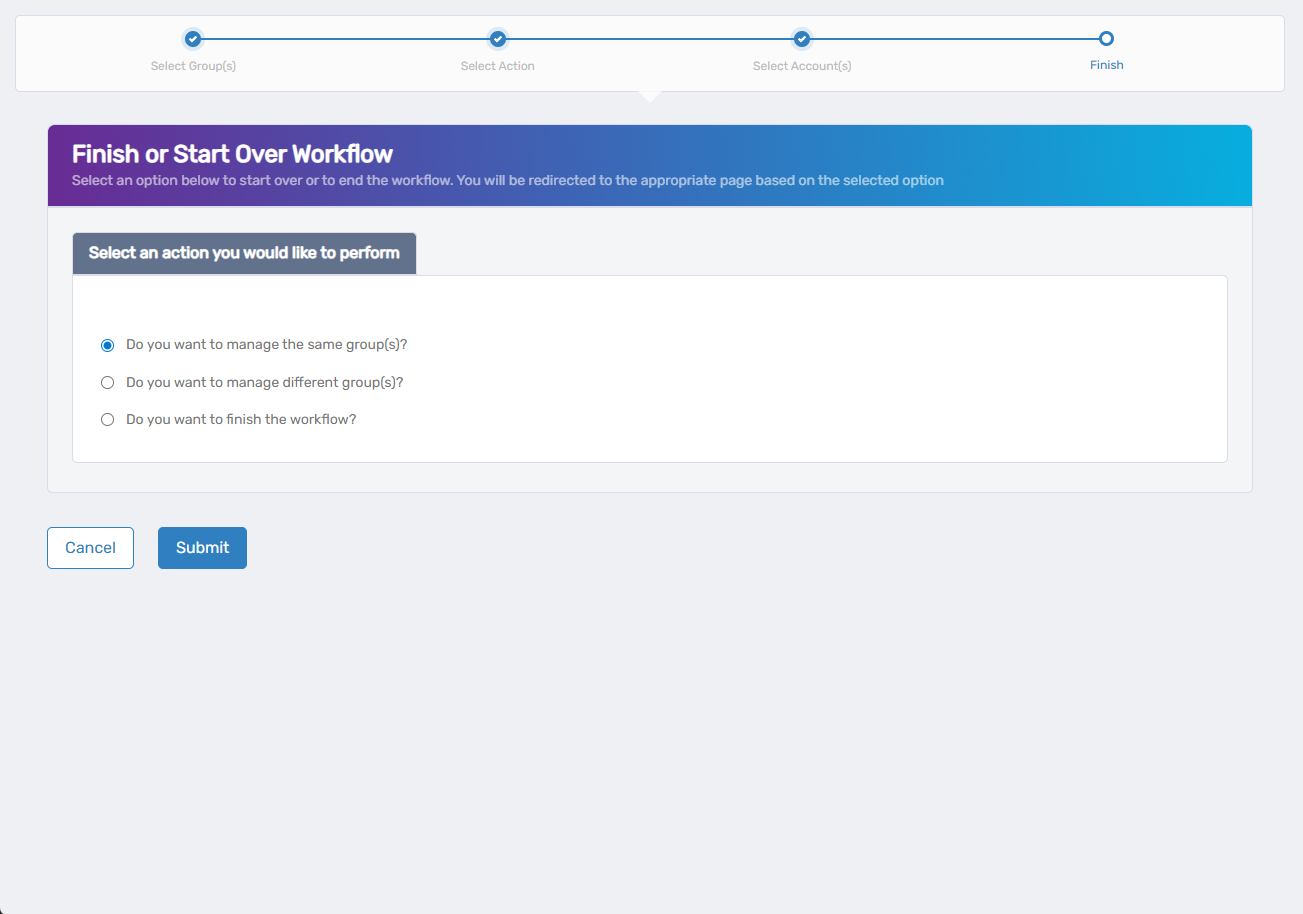The height and width of the screenshot is (914, 1303).
Task: Click the select an action panel header
Action: (243, 253)
